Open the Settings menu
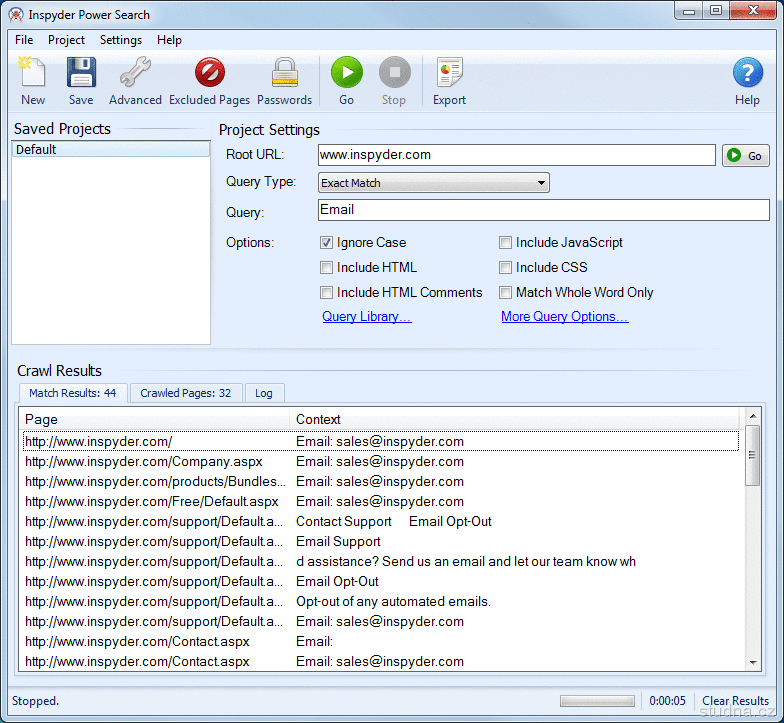 [x=120, y=40]
